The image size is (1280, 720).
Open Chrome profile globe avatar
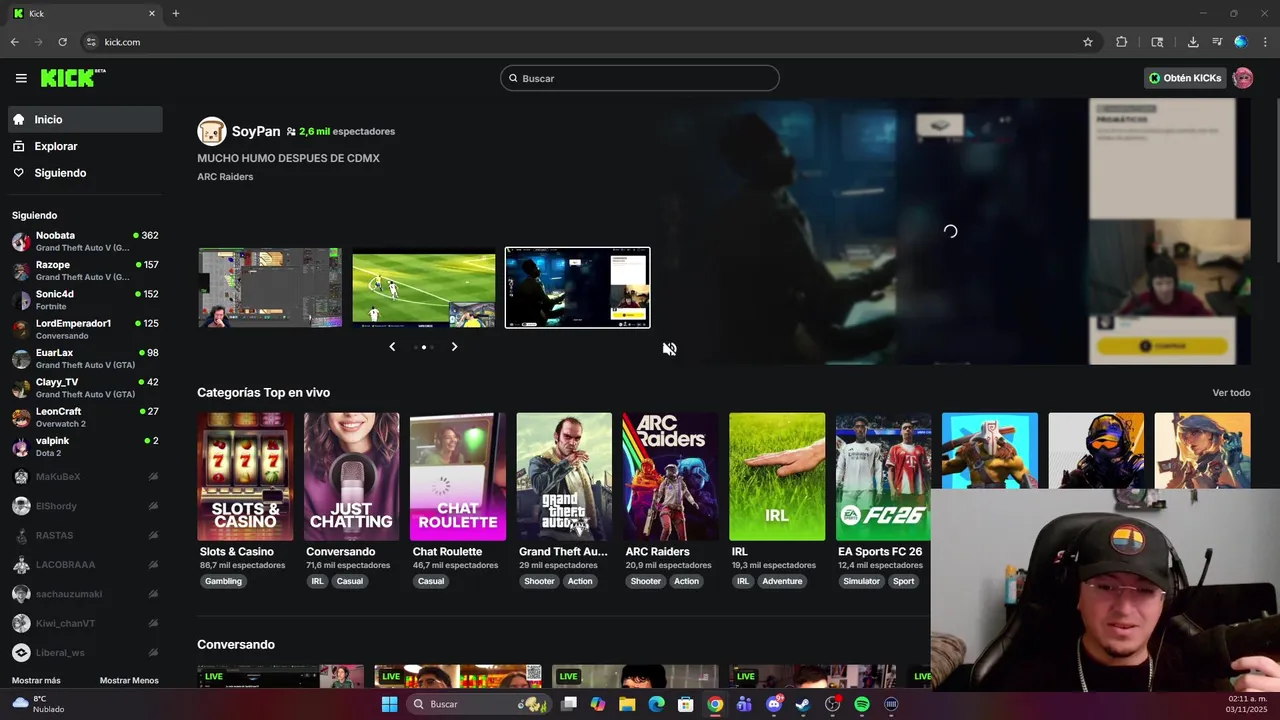(x=1241, y=42)
